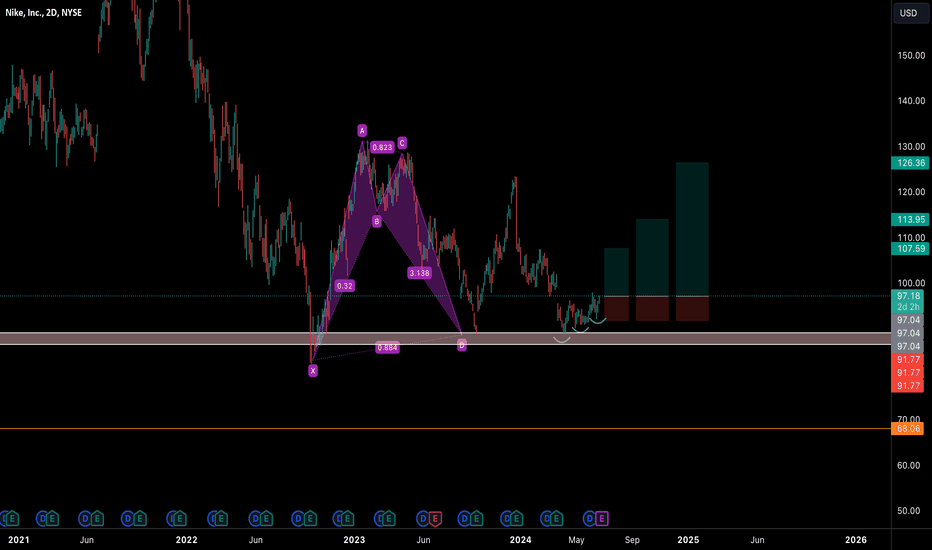Open E earnings marker nearest the 2022 label
This screenshot has width=932, height=550.
pyautogui.click(x=180, y=518)
